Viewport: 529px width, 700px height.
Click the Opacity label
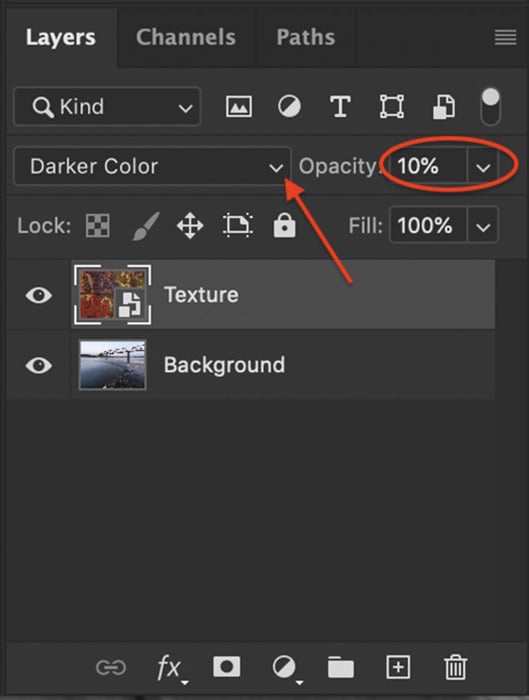click(x=339, y=166)
